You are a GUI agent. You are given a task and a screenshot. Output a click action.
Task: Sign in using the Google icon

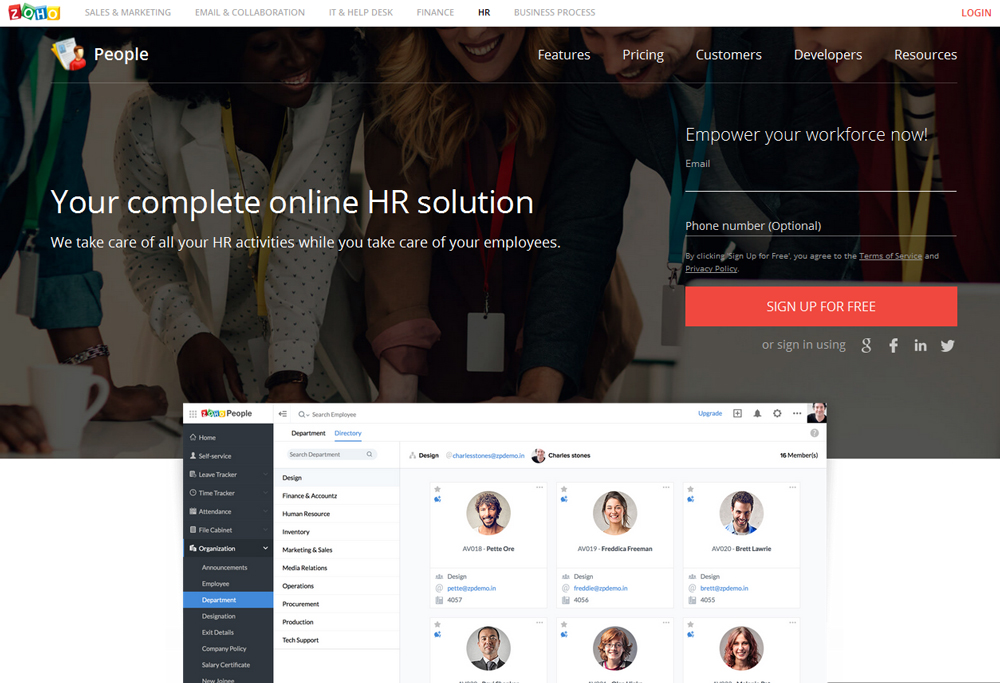click(x=866, y=346)
